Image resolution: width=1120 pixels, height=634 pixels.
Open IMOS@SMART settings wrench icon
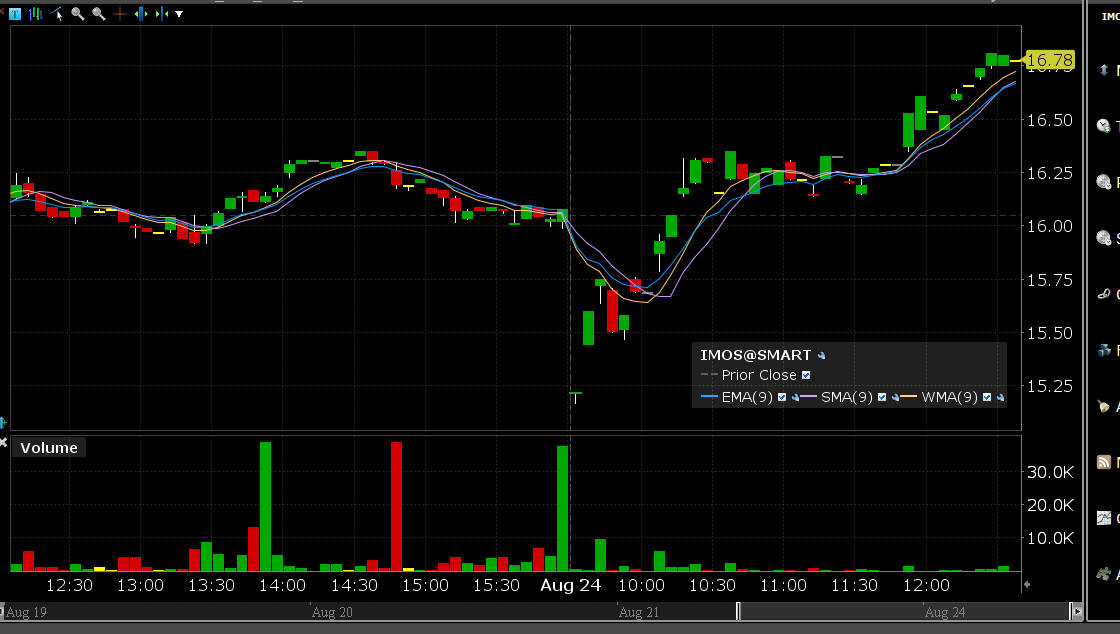[x=821, y=355]
